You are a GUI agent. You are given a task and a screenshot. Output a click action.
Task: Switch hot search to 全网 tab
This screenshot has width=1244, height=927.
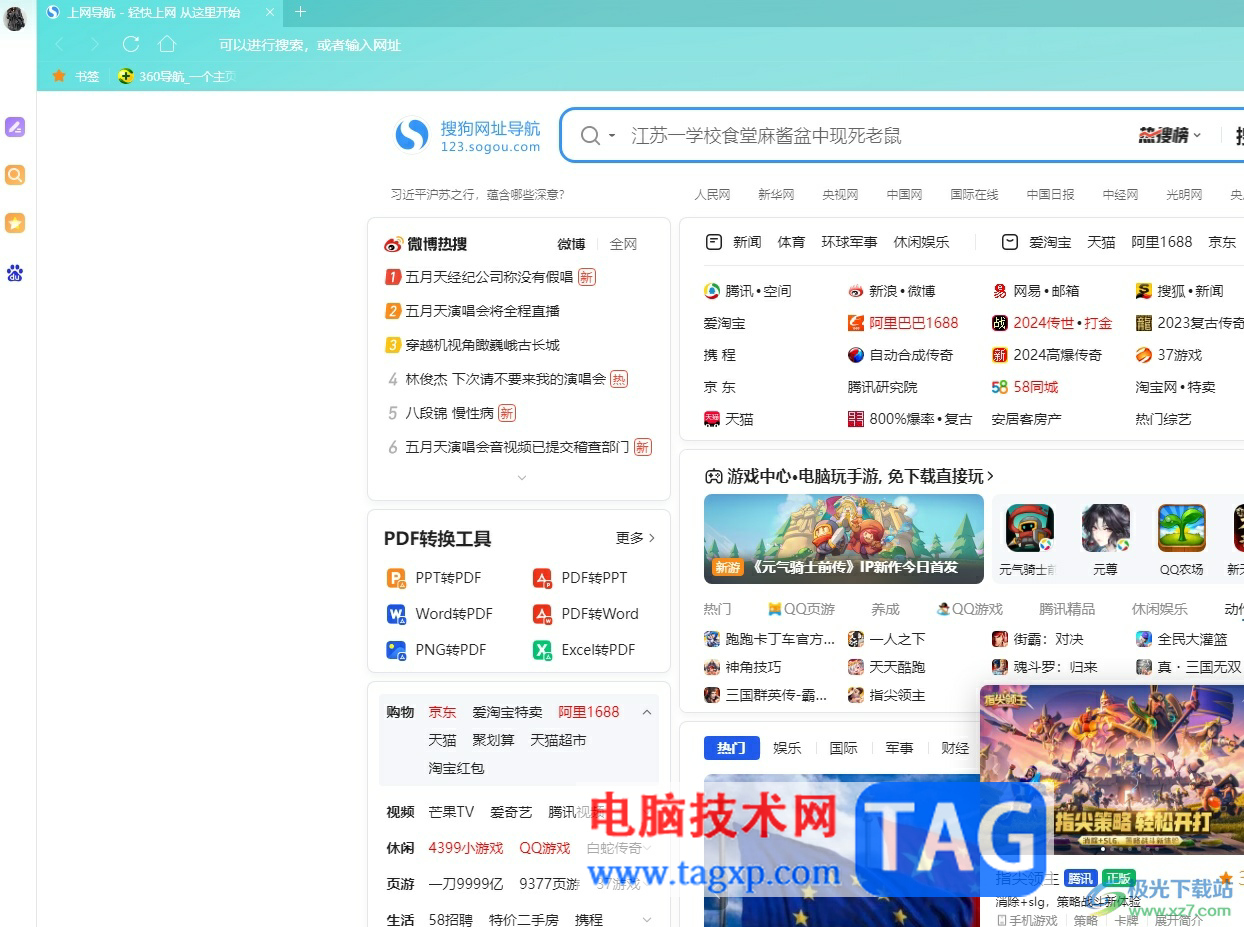coord(623,244)
